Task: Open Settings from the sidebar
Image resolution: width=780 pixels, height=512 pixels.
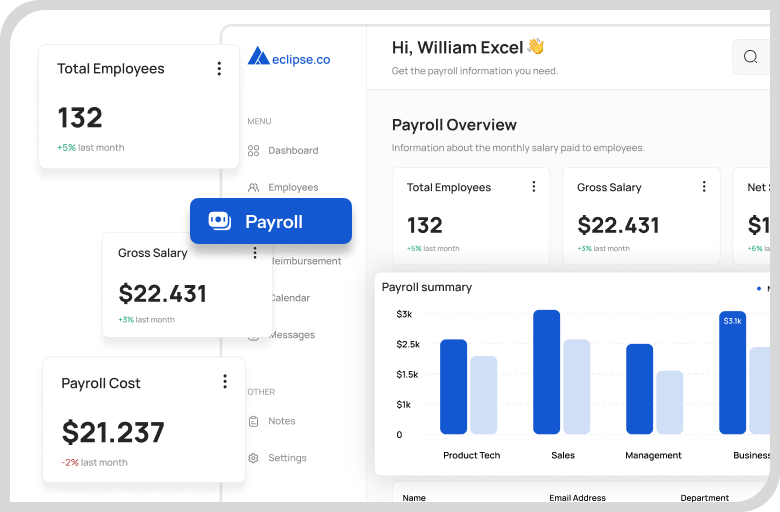Action: pyautogui.click(x=287, y=458)
